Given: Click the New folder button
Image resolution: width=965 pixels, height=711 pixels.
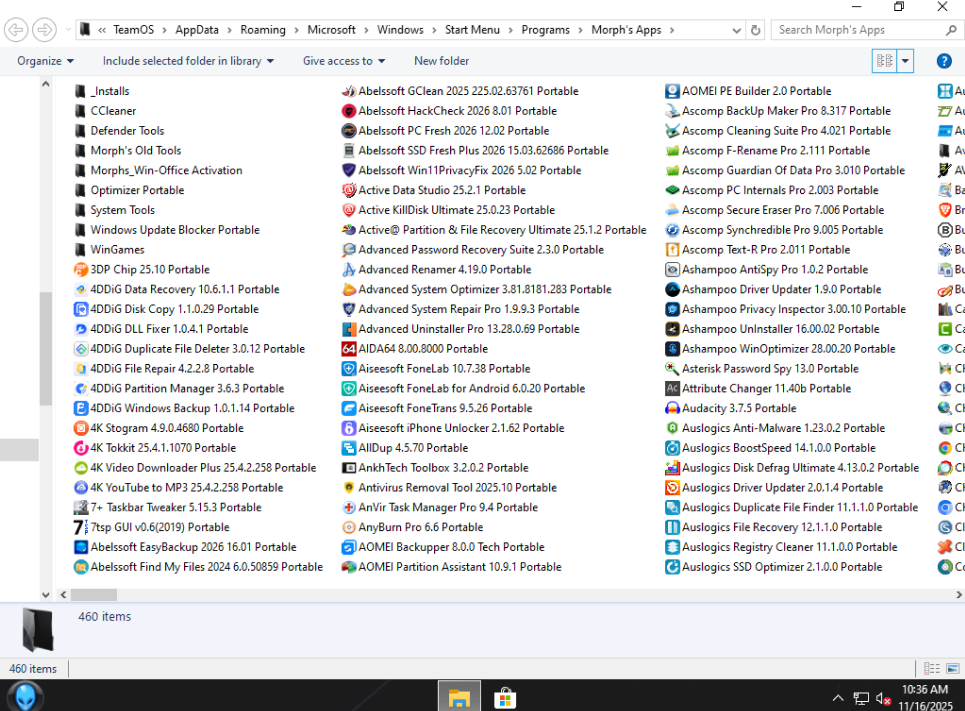Looking at the screenshot, I should tap(441, 61).
